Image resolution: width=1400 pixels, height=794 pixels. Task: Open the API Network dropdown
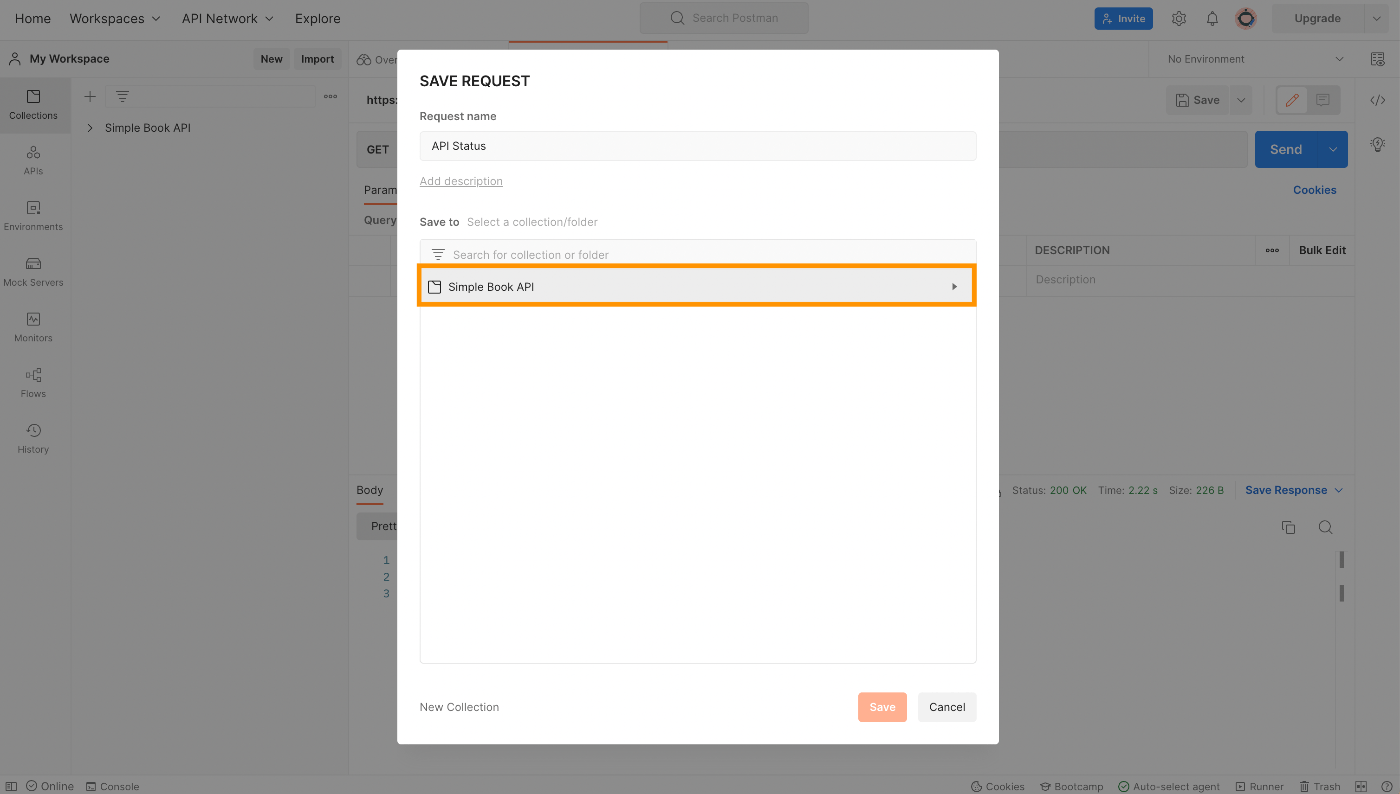tap(228, 18)
